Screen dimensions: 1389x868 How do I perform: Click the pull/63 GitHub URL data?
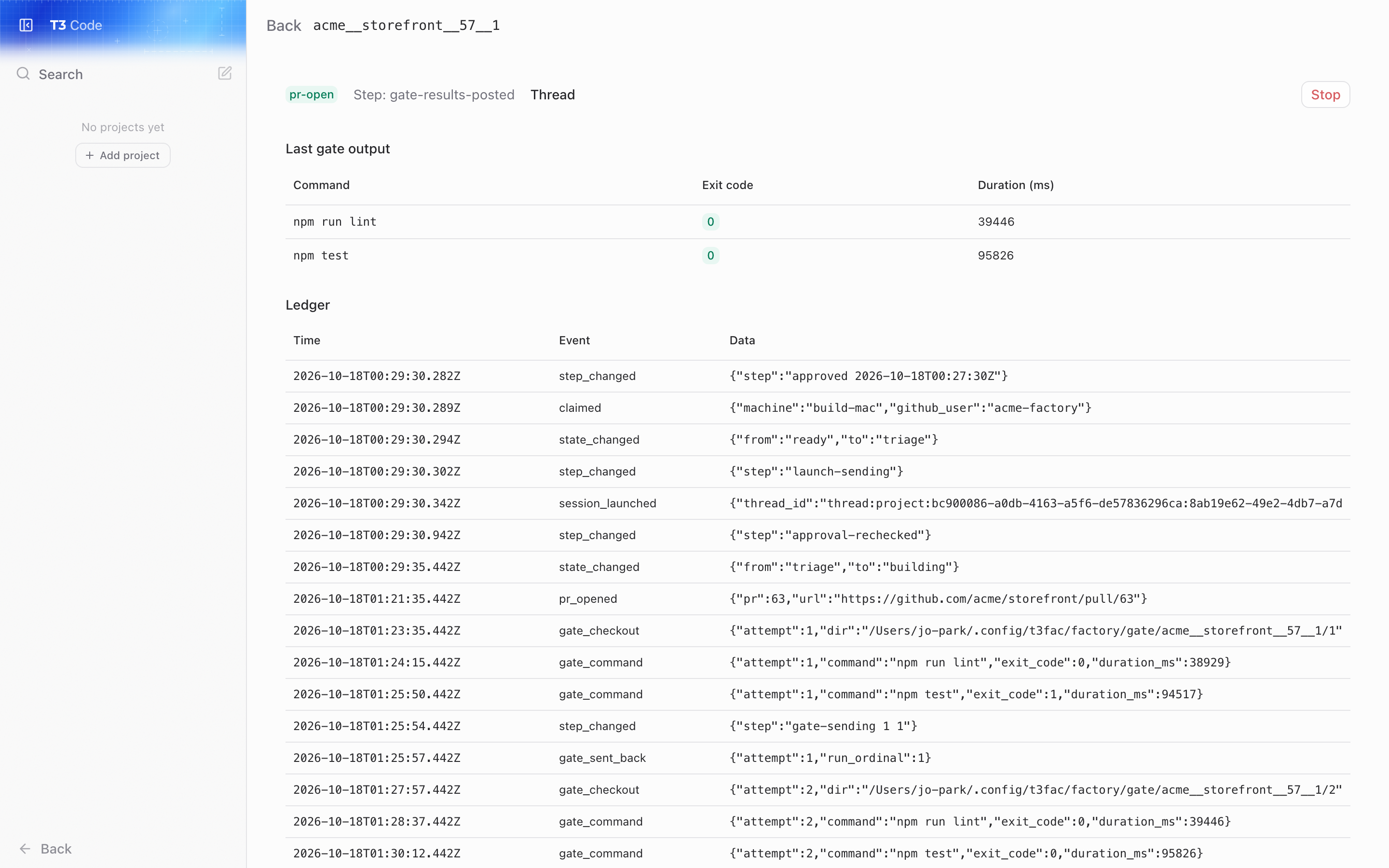pyautogui.click(x=938, y=598)
